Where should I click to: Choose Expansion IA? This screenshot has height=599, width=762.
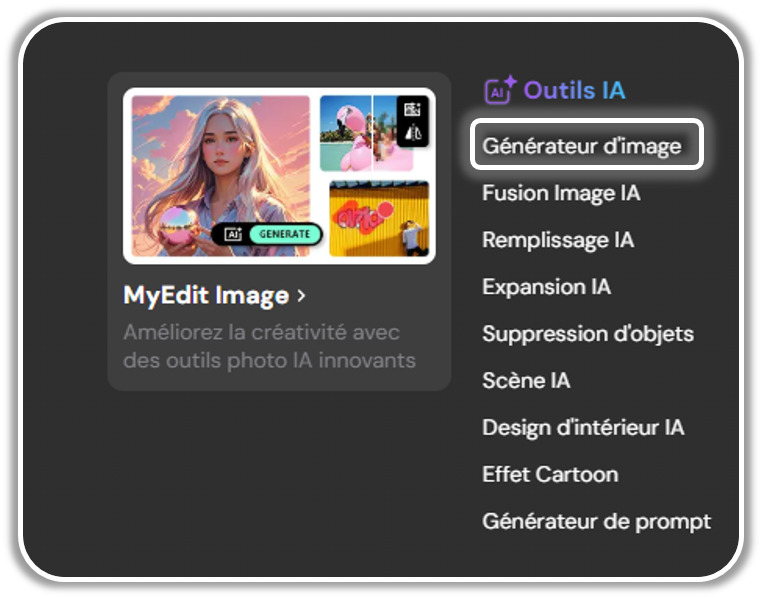(x=546, y=287)
